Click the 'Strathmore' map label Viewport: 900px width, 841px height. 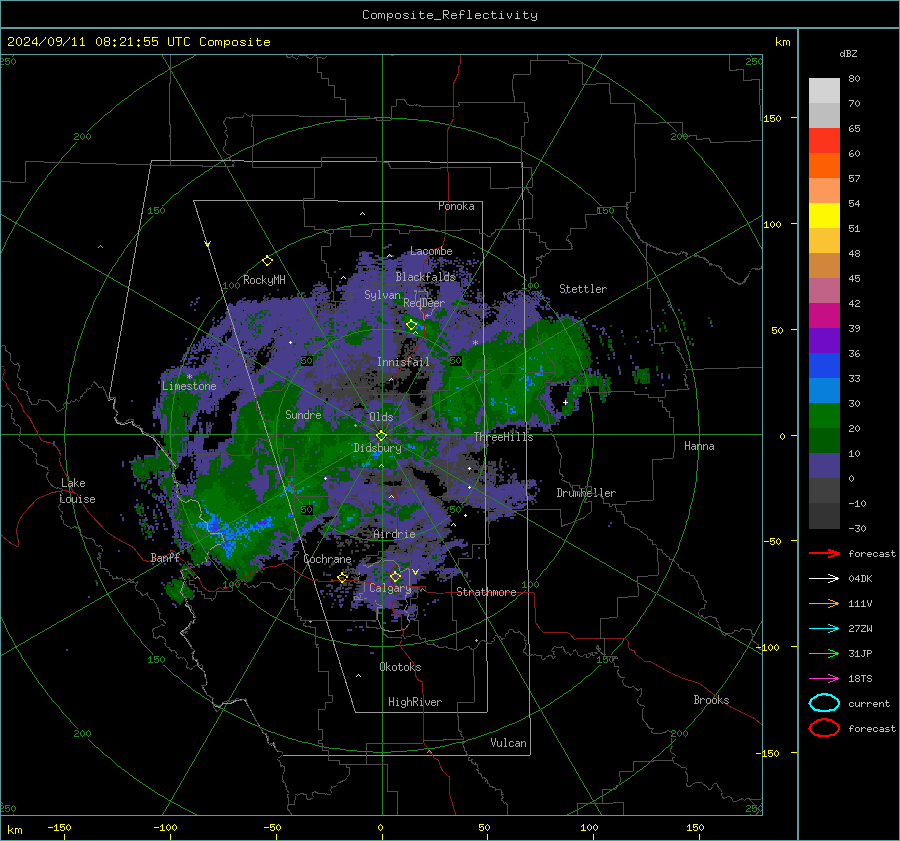[486, 592]
